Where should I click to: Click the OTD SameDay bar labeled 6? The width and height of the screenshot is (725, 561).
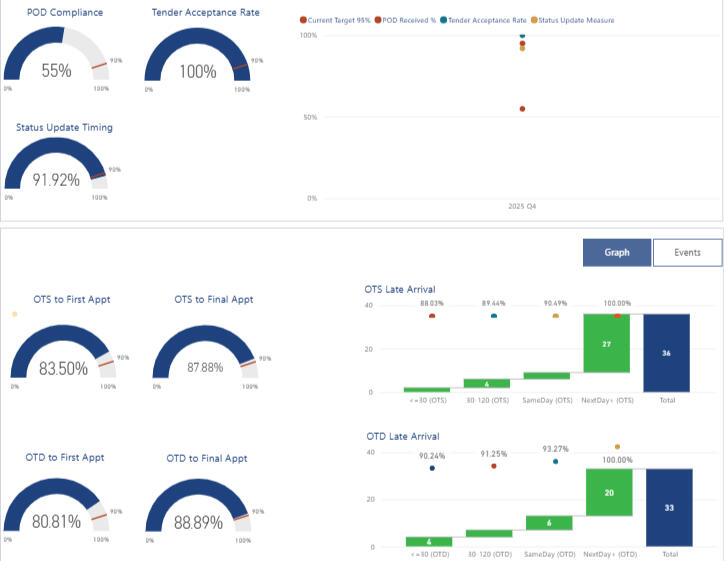(x=548, y=523)
